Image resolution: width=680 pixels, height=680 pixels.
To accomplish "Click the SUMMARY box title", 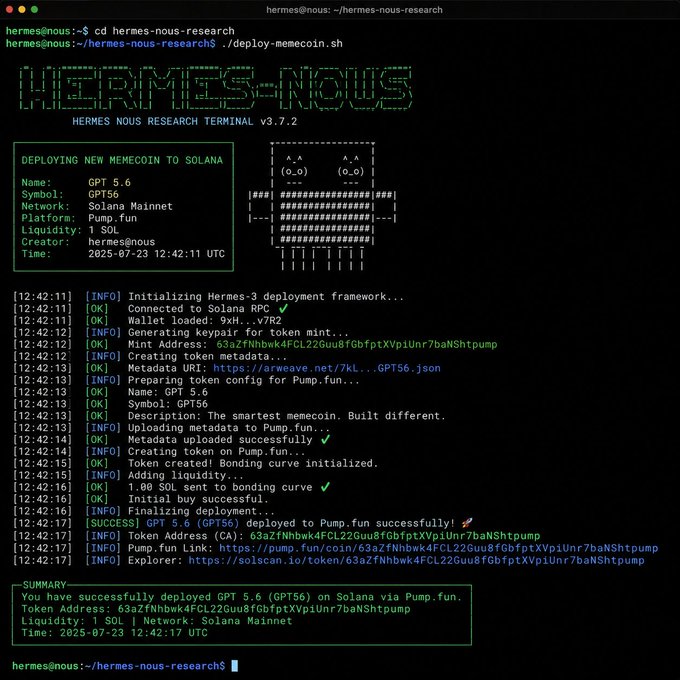I will 44,585.
